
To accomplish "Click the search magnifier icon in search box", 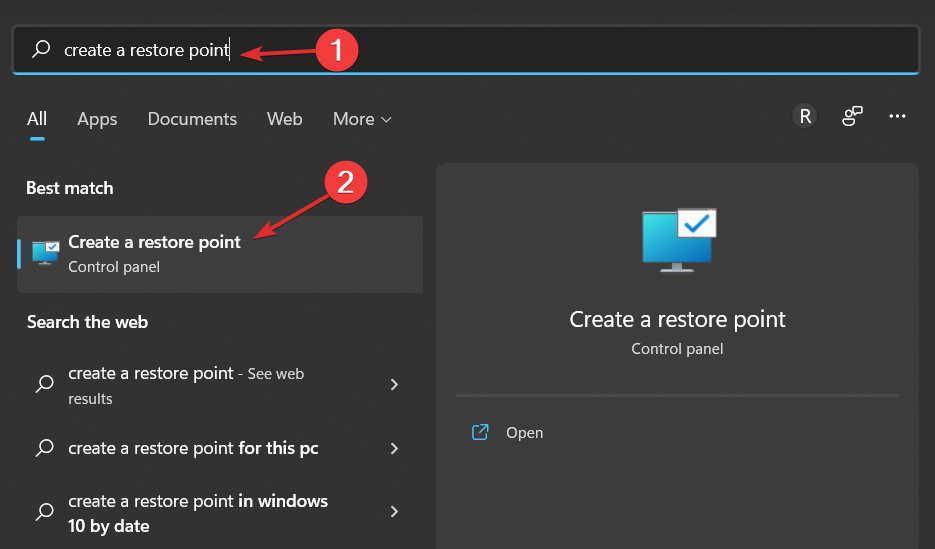I will pyautogui.click(x=41, y=49).
